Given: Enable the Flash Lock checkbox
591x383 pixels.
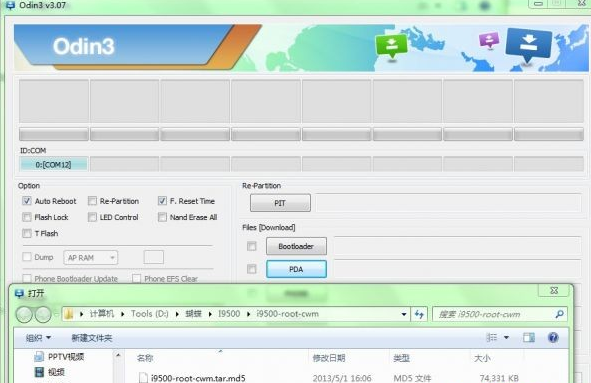Looking at the screenshot, I should click(27, 217).
